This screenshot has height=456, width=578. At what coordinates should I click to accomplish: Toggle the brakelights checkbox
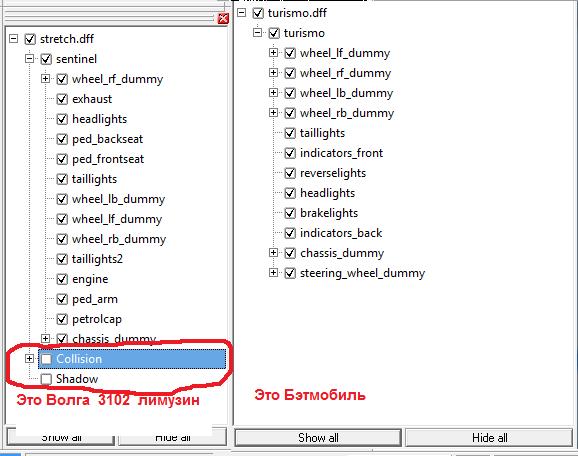coord(290,213)
